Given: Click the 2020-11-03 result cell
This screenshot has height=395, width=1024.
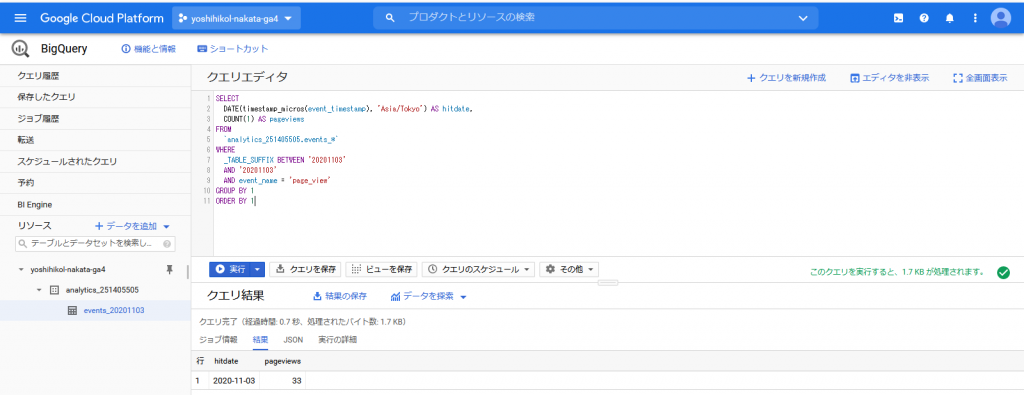Looking at the screenshot, I should coord(234,380).
